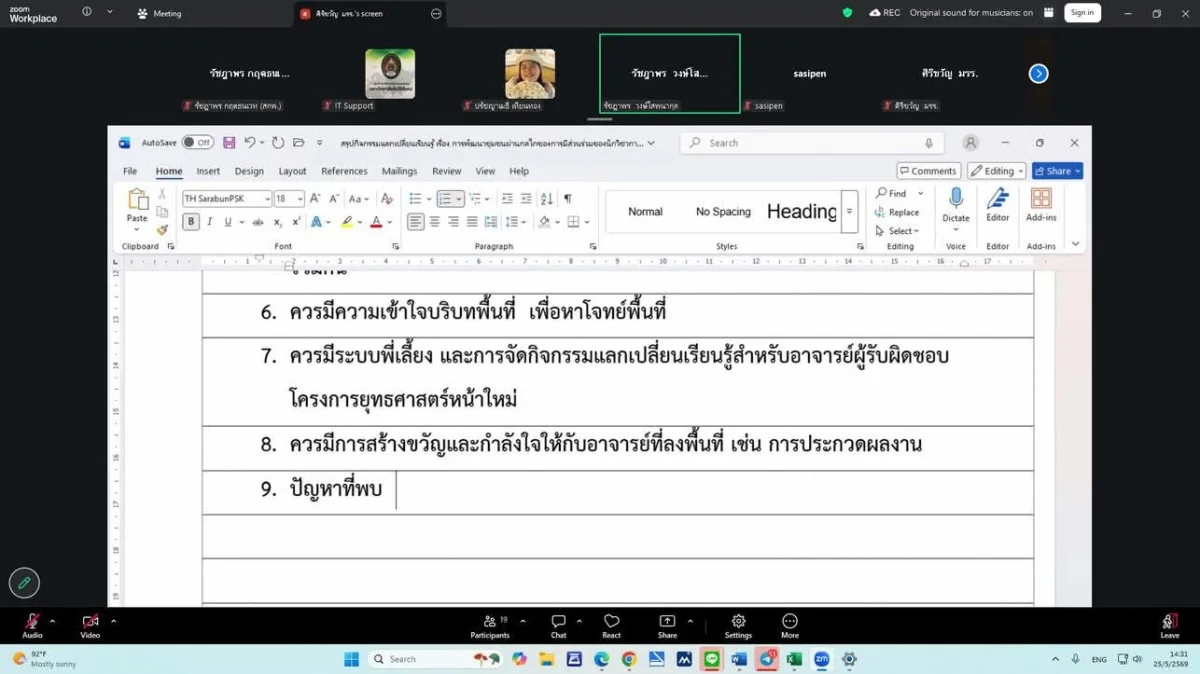Toggle Italic formatting button
Image resolution: width=1200 pixels, height=674 pixels.
209,222
